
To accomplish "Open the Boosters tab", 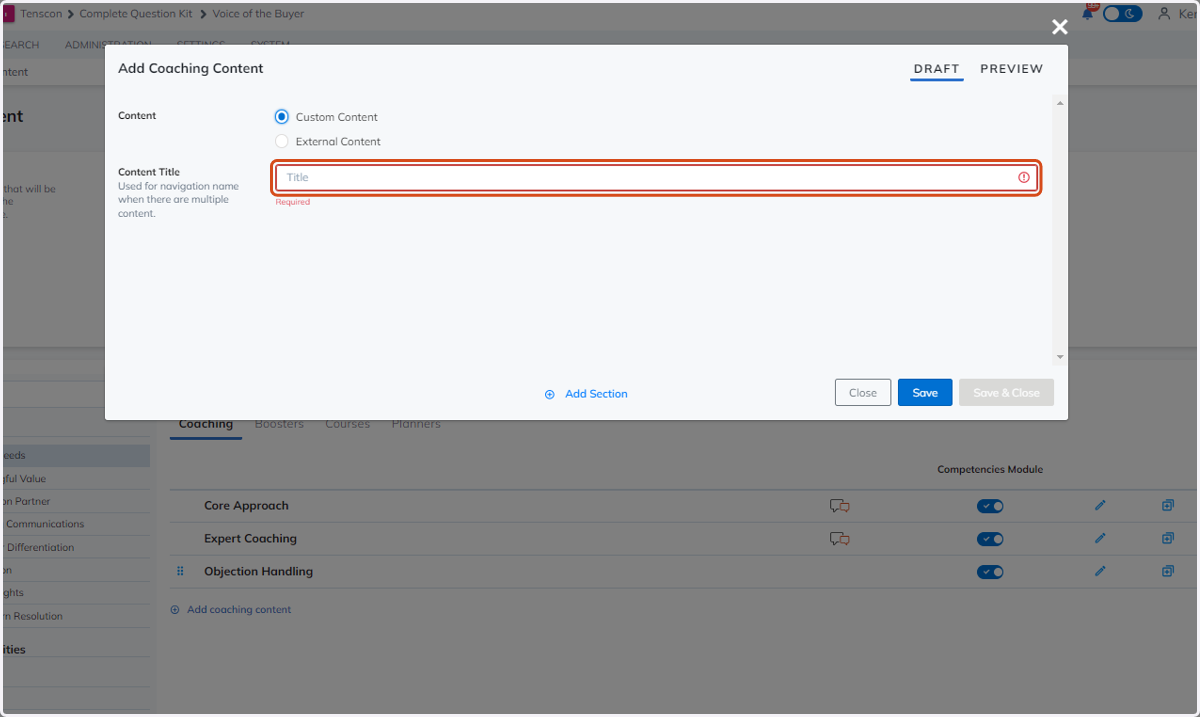I will point(279,424).
